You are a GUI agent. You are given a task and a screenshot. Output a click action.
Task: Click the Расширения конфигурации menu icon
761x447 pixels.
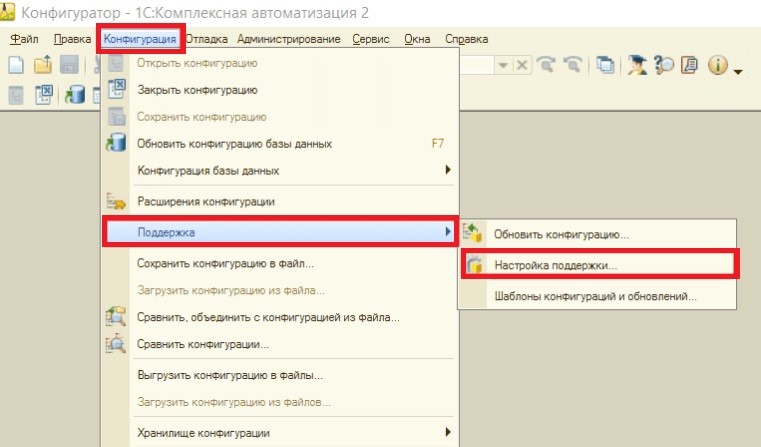click(116, 201)
